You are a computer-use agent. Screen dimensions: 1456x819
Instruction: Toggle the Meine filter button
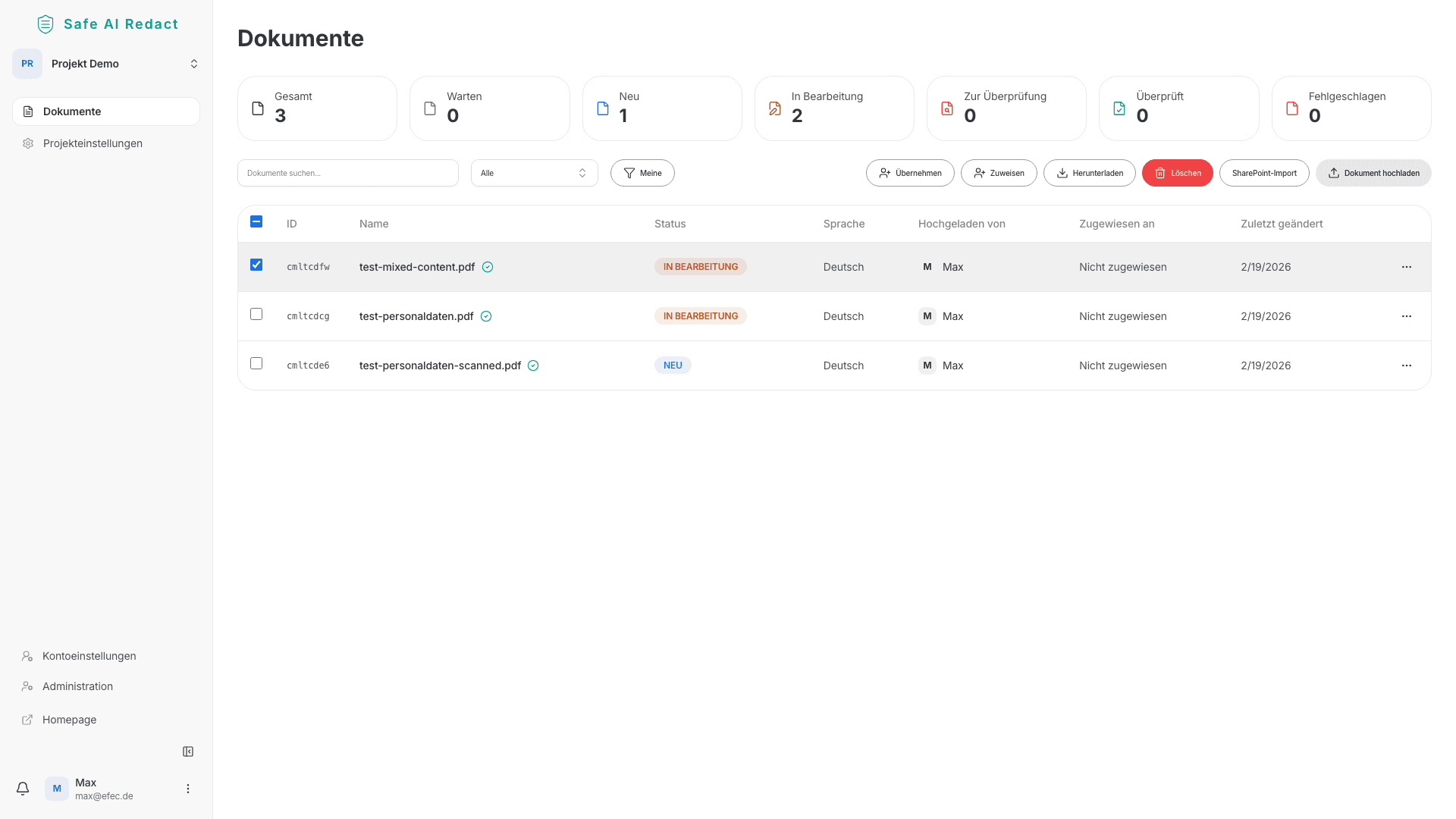642,173
